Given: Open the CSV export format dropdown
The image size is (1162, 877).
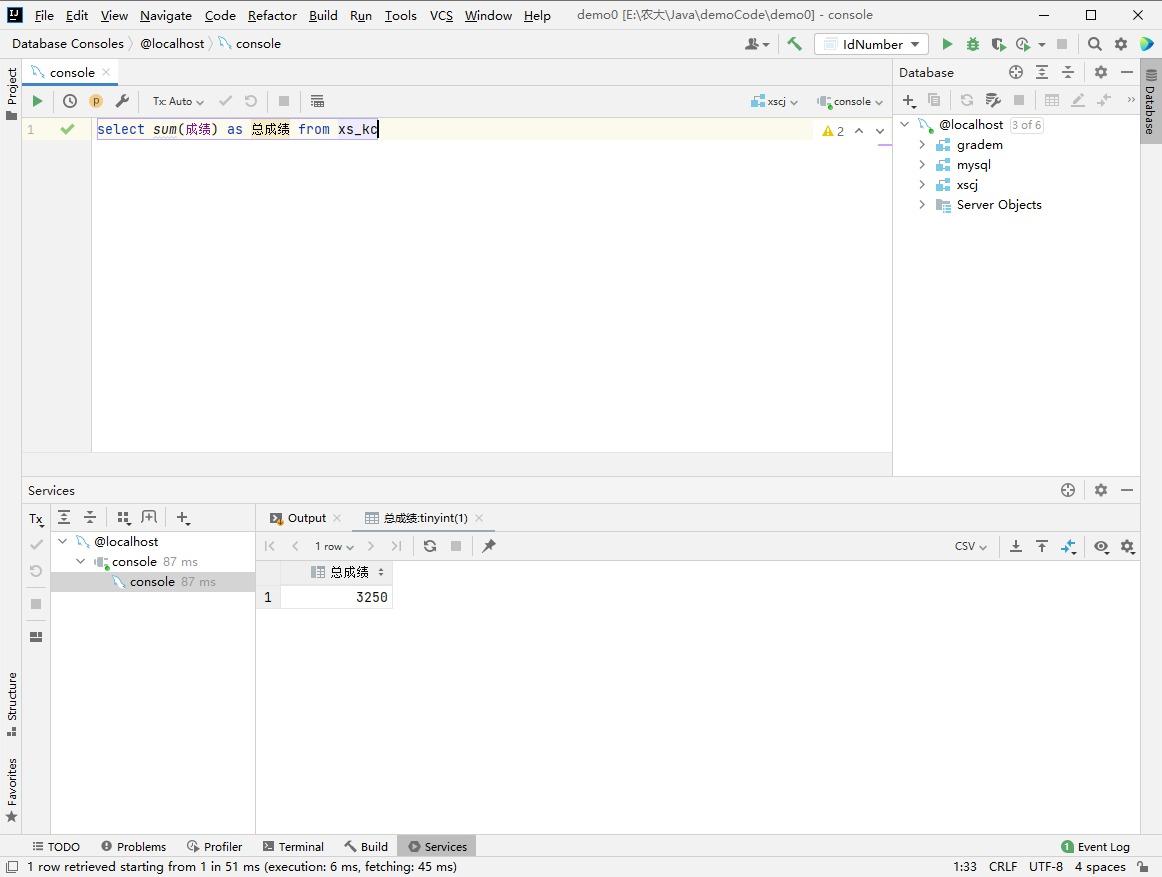Looking at the screenshot, I should pyautogui.click(x=970, y=546).
